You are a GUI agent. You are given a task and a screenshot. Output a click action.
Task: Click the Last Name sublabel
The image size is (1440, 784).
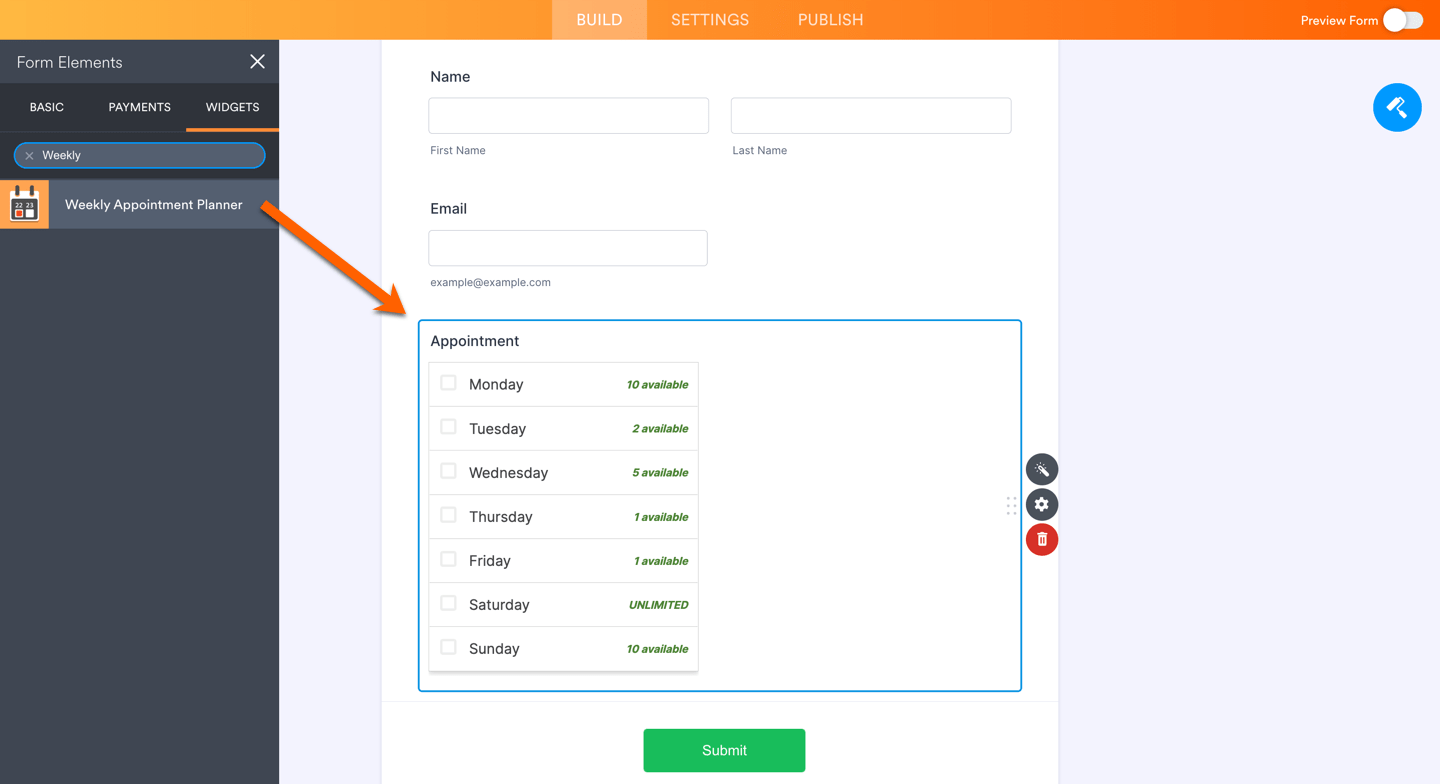pos(760,150)
